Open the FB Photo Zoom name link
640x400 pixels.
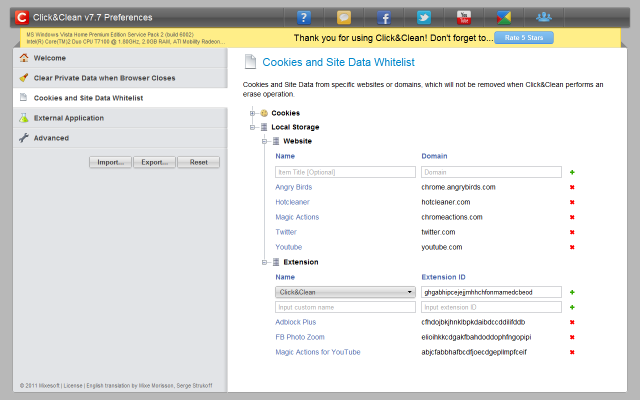click(300, 337)
